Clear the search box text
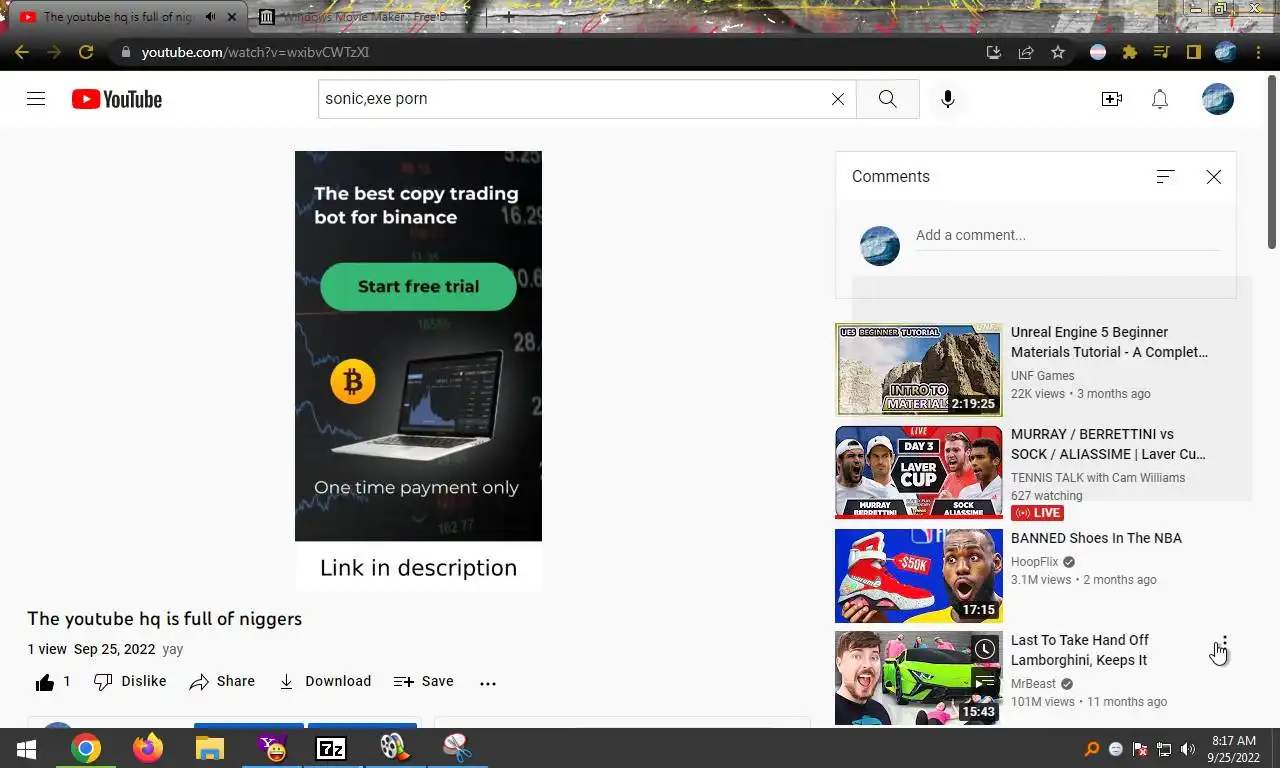 tap(838, 99)
